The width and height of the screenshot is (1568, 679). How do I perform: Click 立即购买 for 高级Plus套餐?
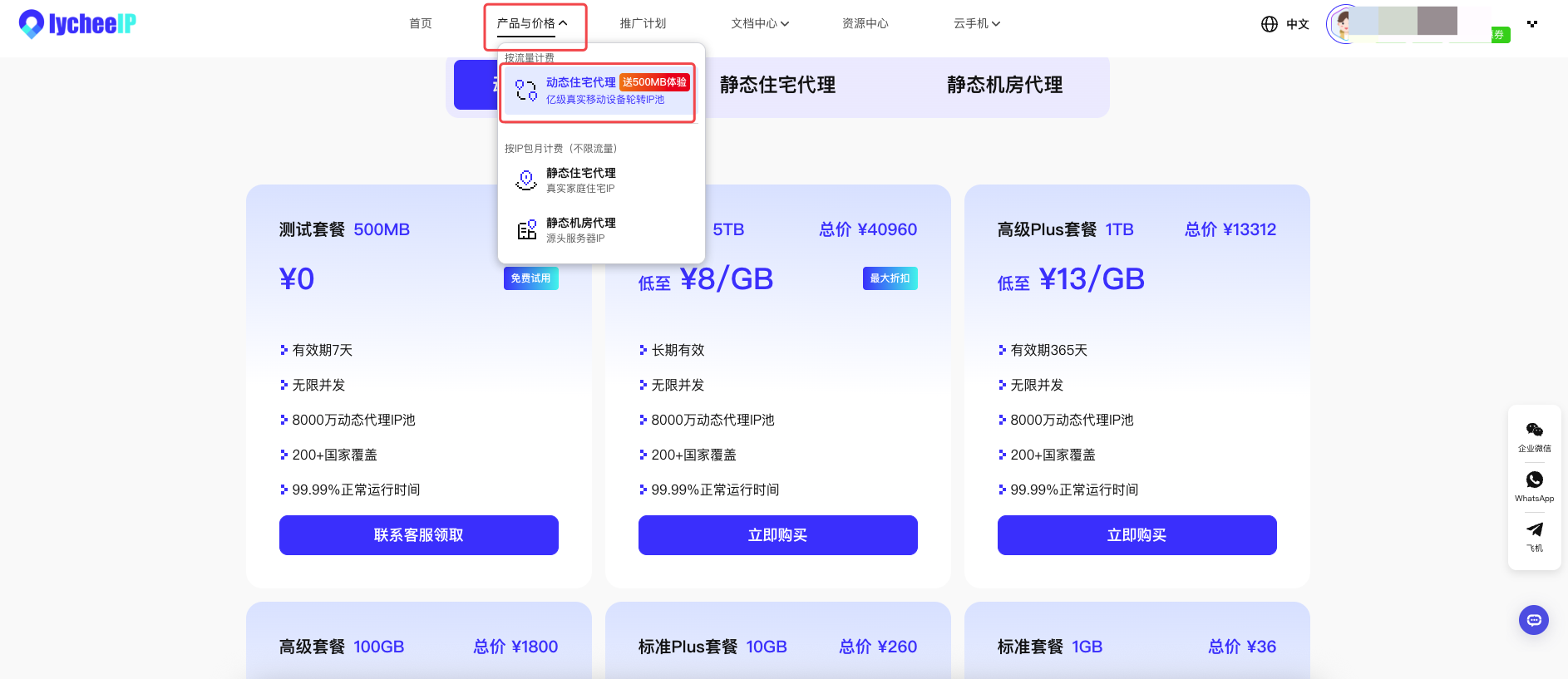1137,535
